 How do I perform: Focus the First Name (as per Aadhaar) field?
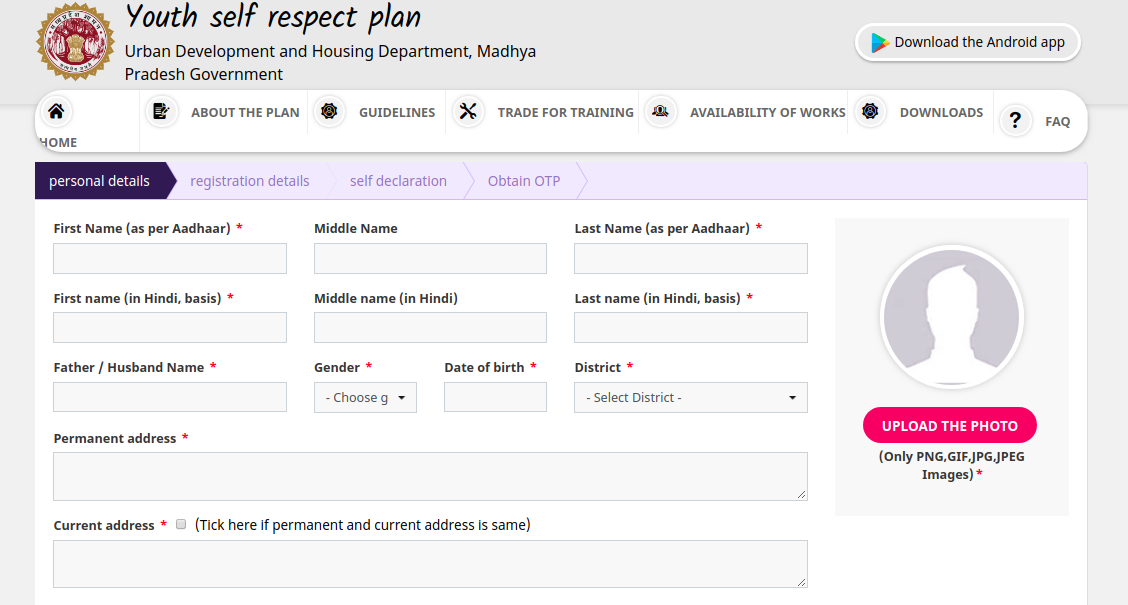click(170, 258)
